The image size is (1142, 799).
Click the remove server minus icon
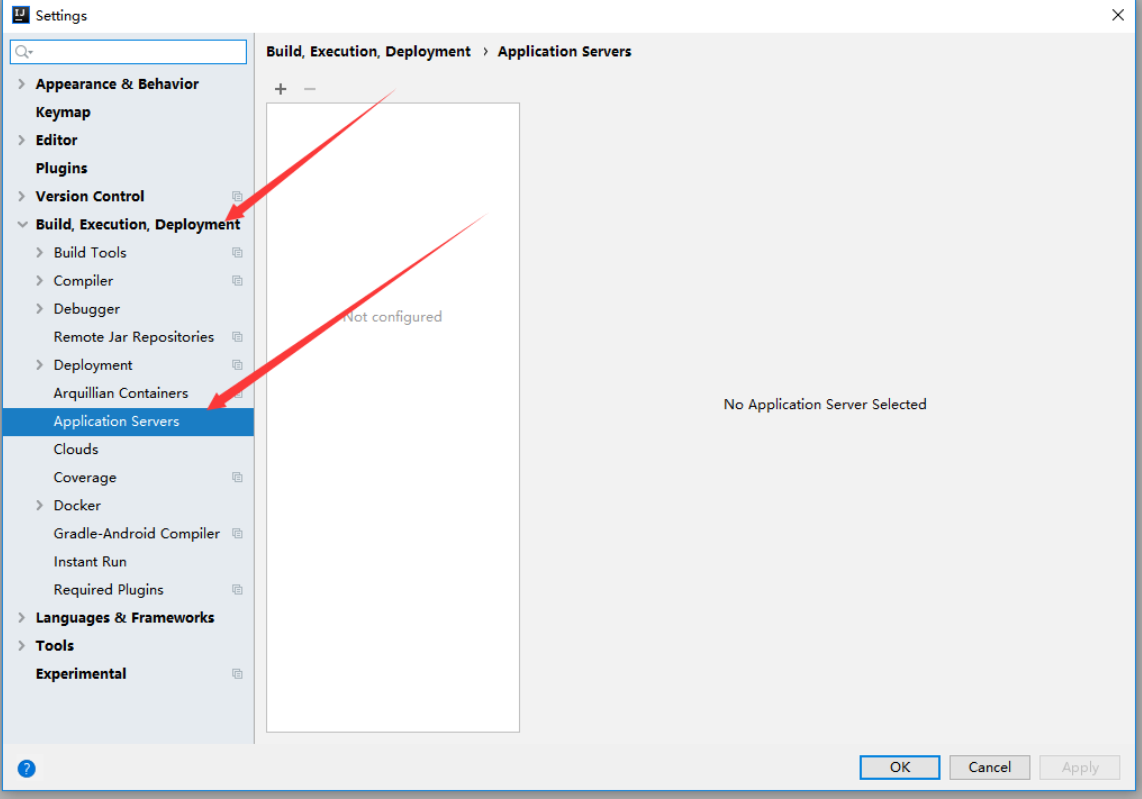(310, 89)
